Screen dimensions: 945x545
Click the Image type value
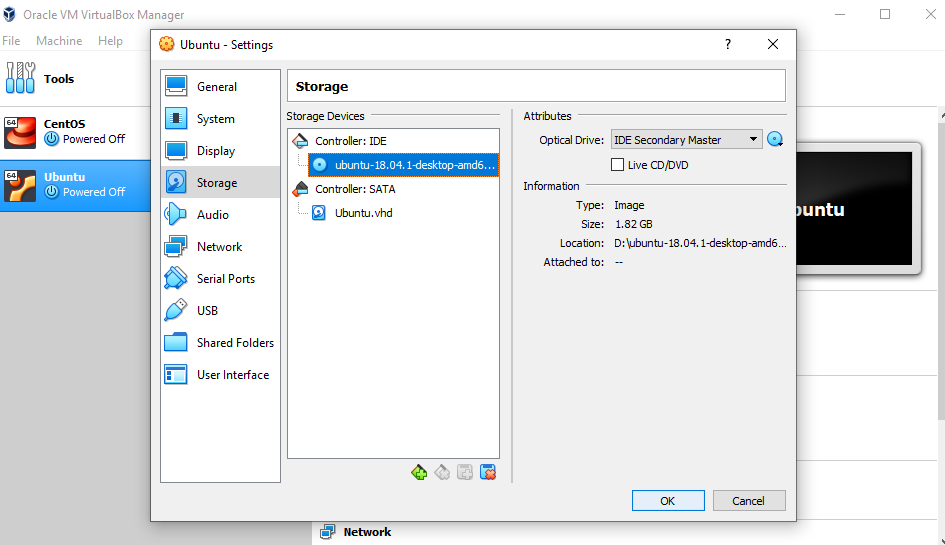coord(629,205)
